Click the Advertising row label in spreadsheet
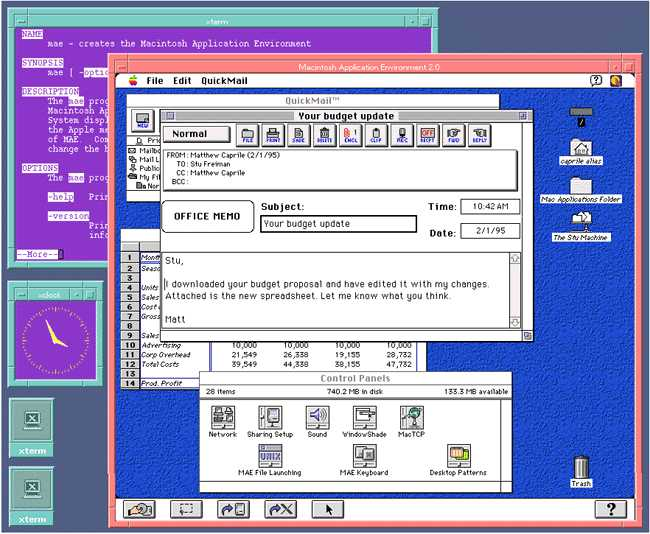The image size is (650, 534). click(161, 345)
